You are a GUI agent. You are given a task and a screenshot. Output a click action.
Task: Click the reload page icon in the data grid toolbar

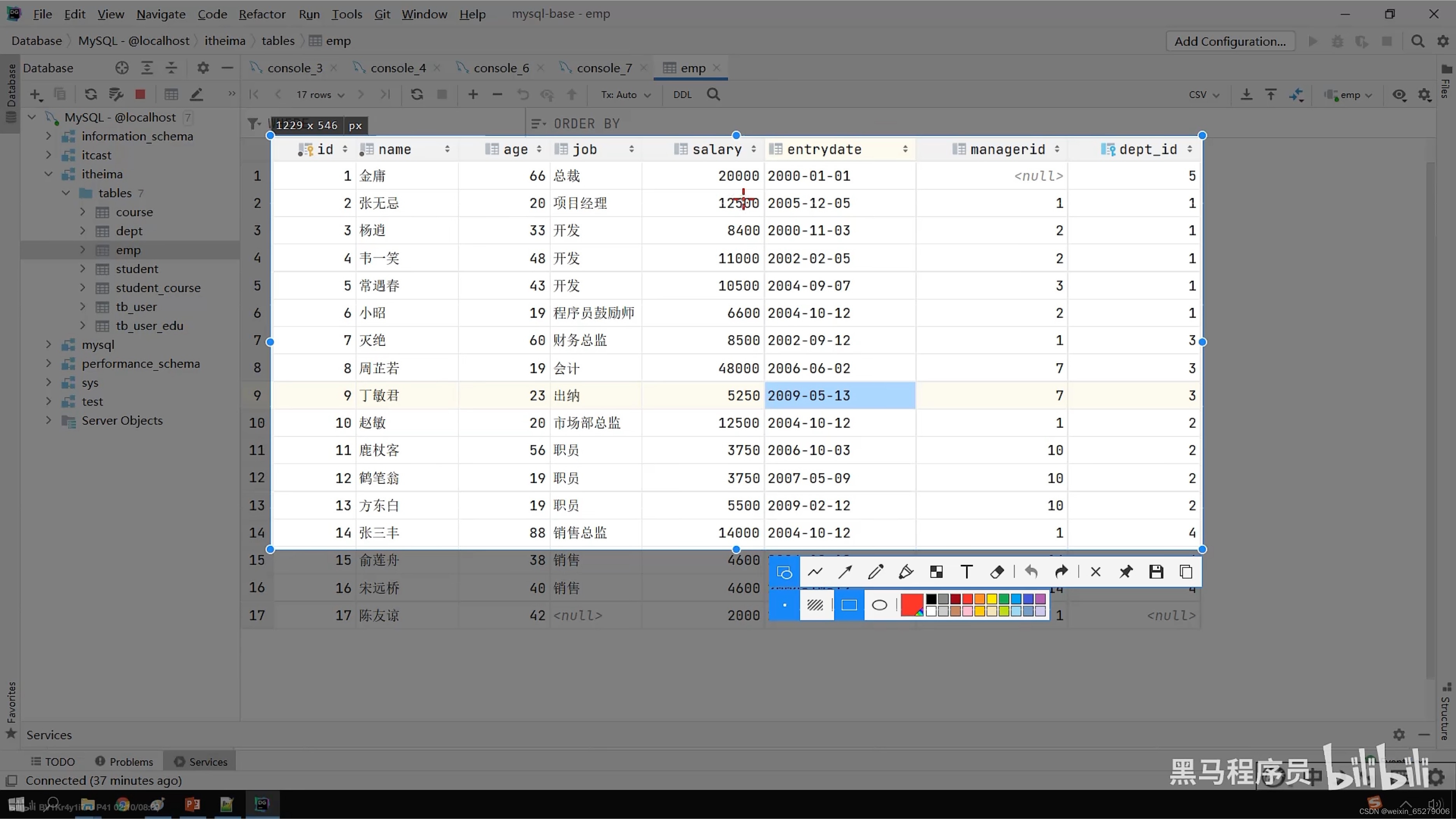coord(417,94)
